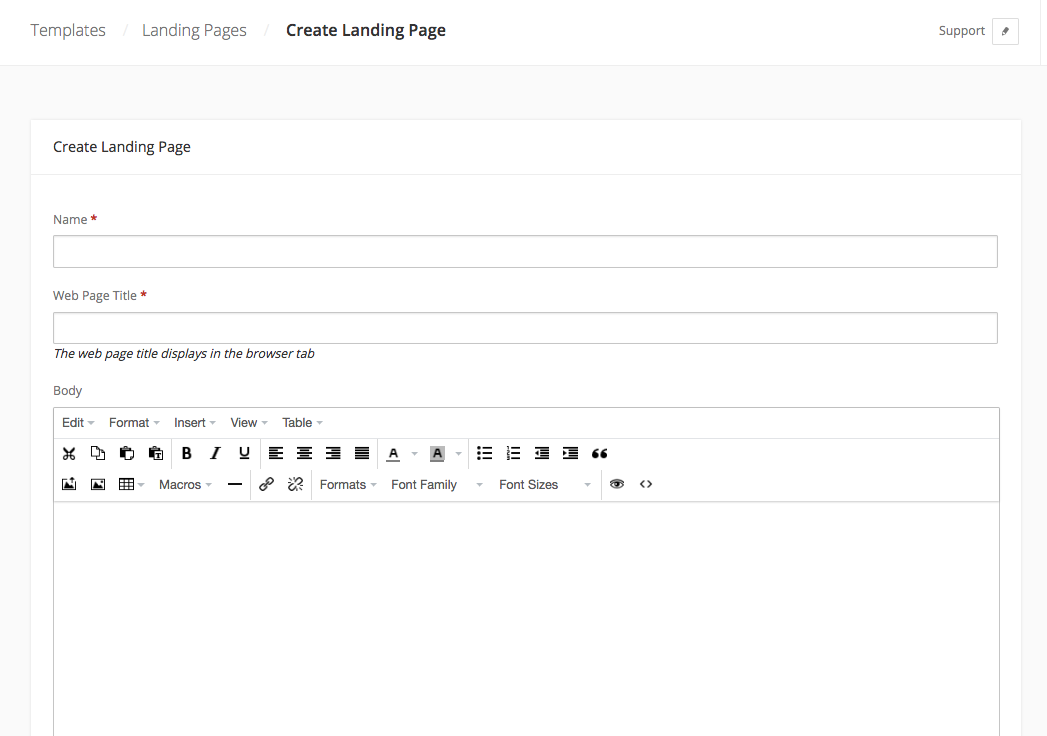This screenshot has width=1047, height=736.
Task: Open the source code view
Action: click(x=645, y=484)
